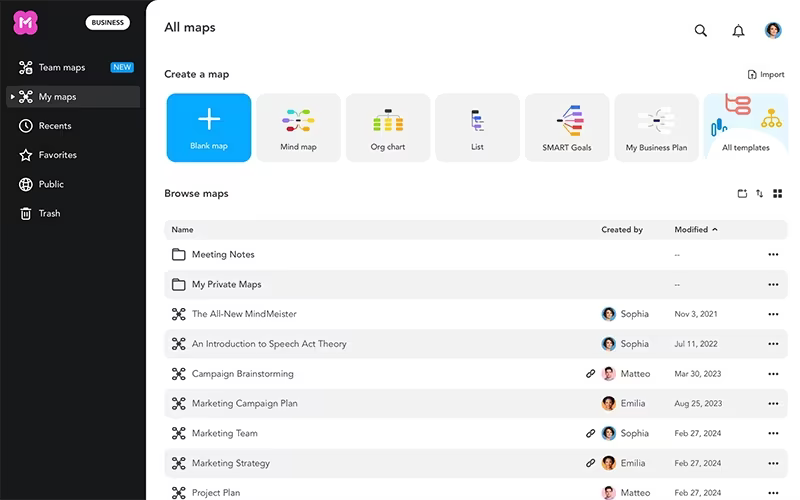Click the Nov 3, 2021 modified date
800x500 pixels.
click(696, 314)
